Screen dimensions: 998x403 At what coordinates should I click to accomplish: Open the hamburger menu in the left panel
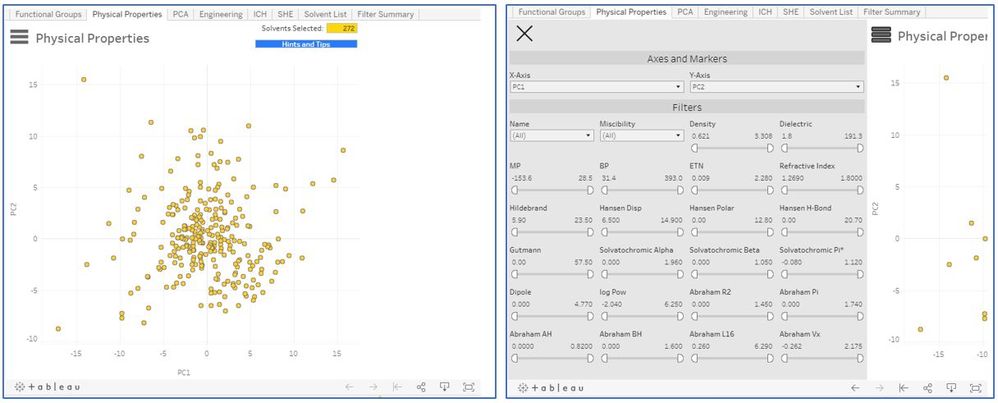click(x=19, y=38)
